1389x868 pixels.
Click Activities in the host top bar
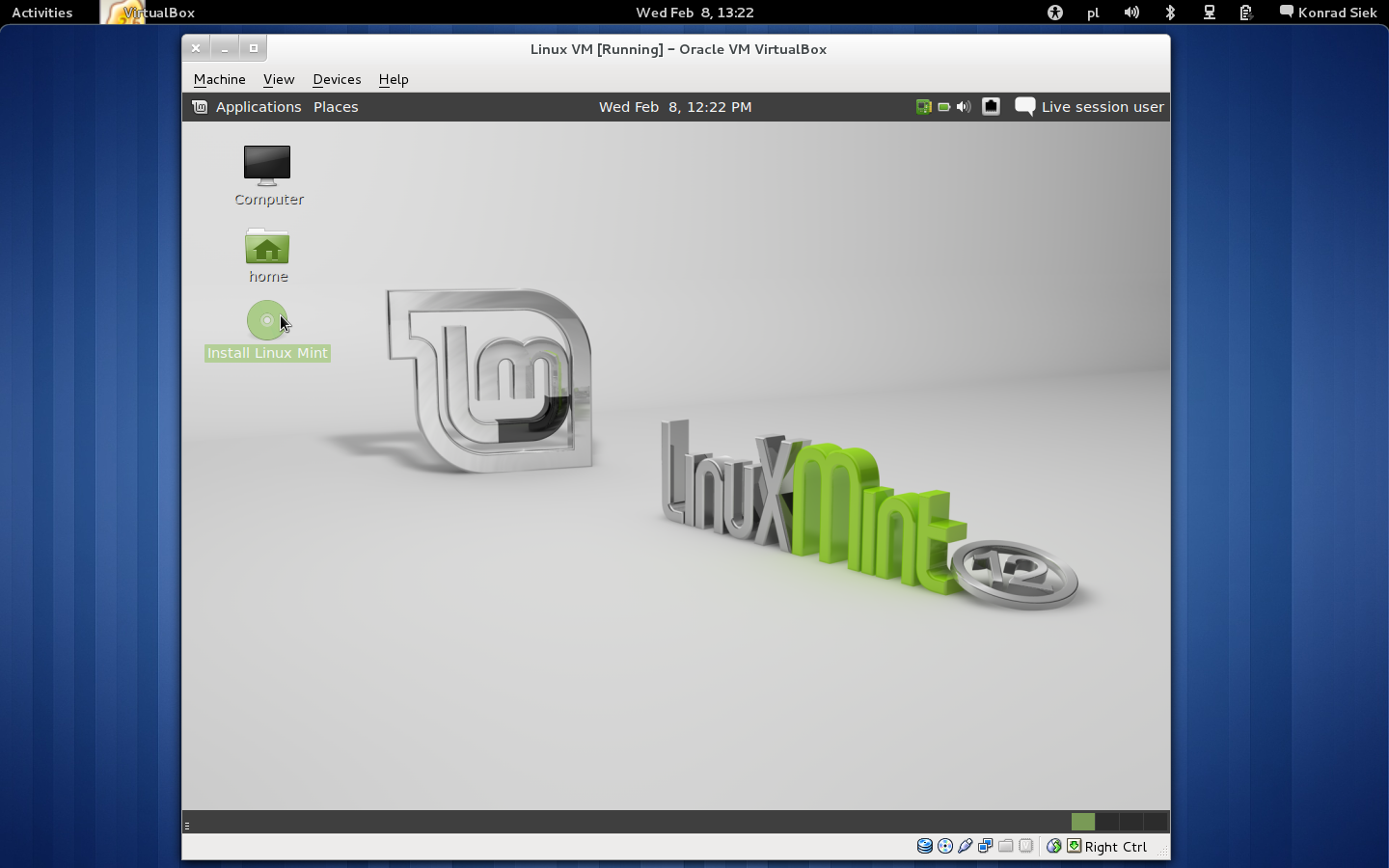click(42, 13)
